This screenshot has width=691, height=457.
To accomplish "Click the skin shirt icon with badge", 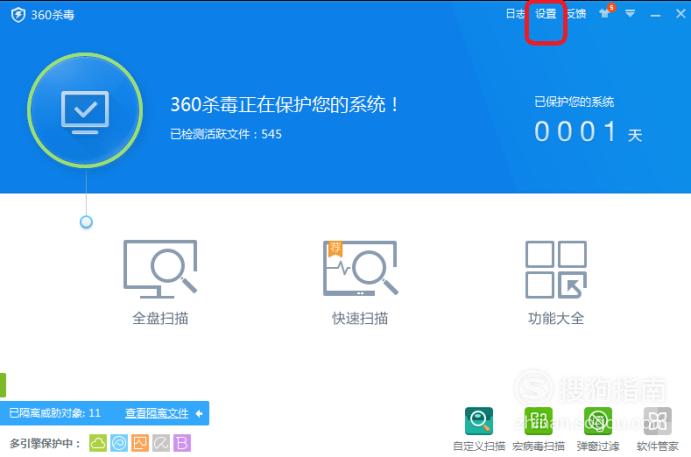I will click(606, 12).
